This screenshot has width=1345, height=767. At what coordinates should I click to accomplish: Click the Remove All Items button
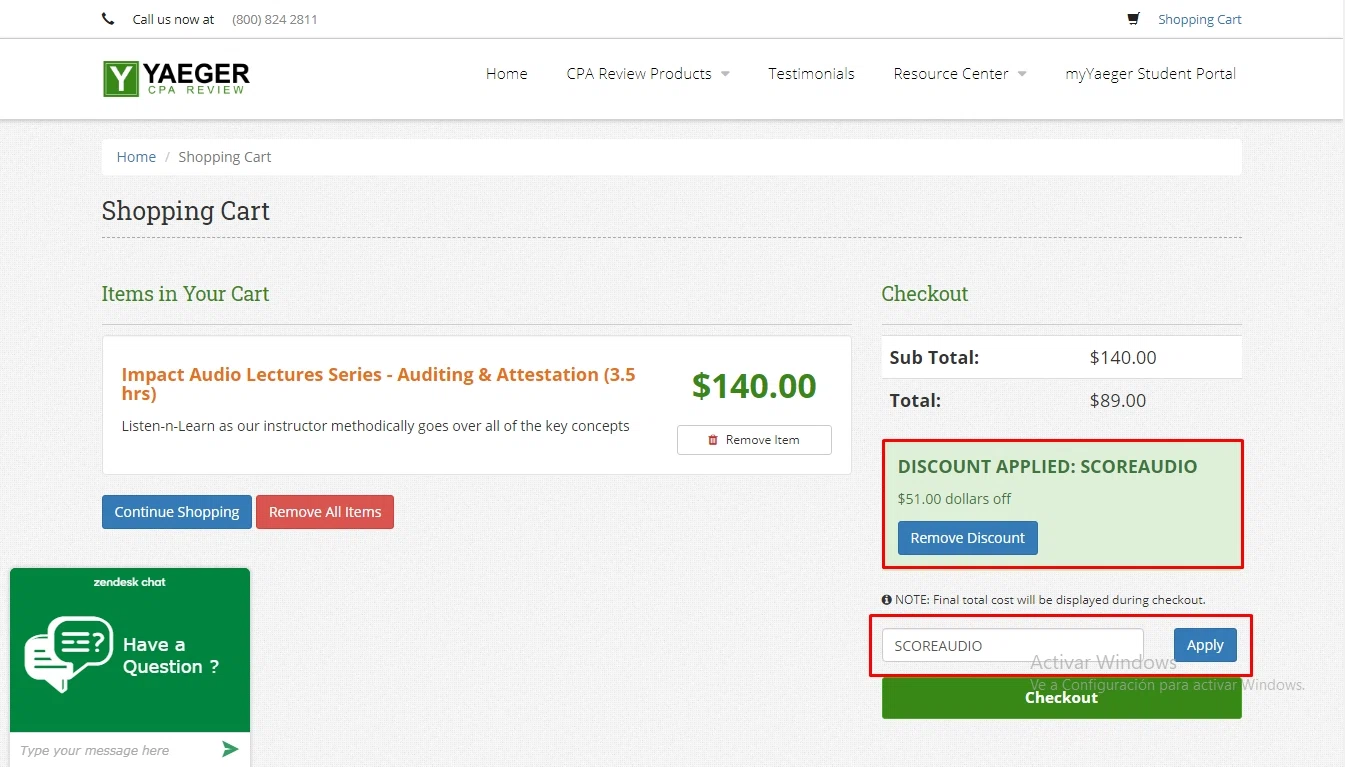pyautogui.click(x=325, y=512)
